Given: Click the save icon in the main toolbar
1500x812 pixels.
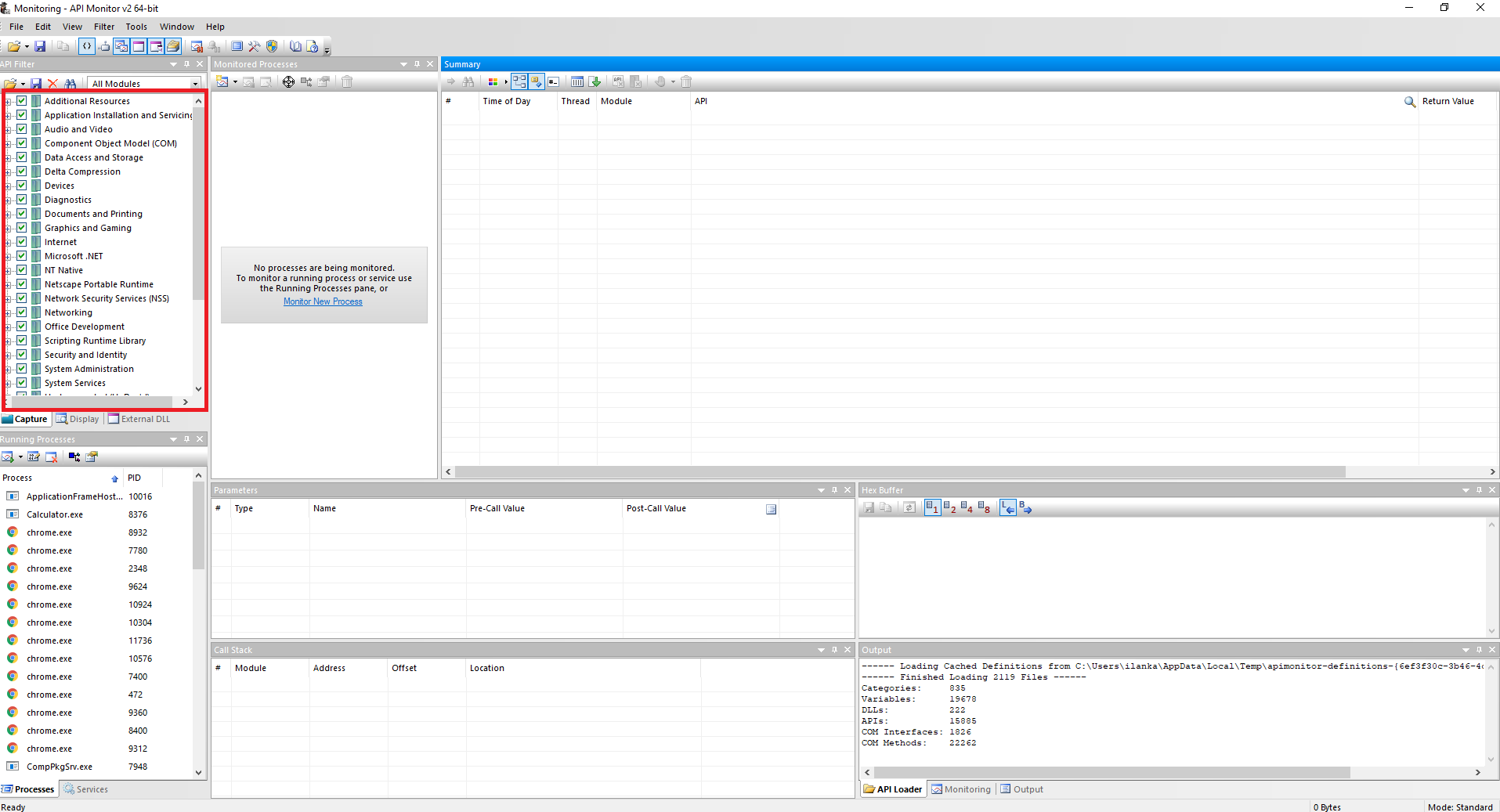Looking at the screenshot, I should [x=40, y=47].
